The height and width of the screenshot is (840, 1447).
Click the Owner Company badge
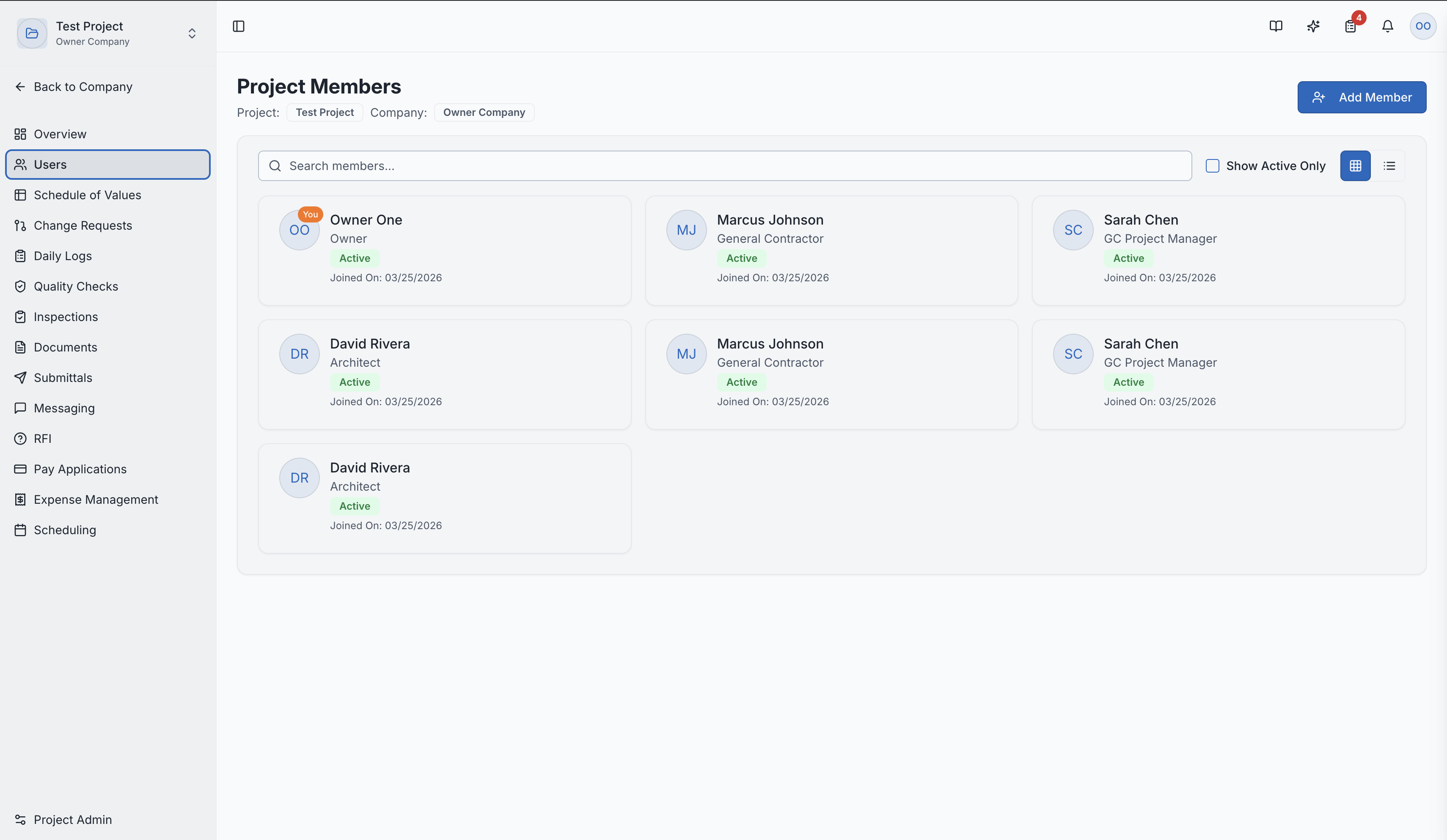coord(484,113)
